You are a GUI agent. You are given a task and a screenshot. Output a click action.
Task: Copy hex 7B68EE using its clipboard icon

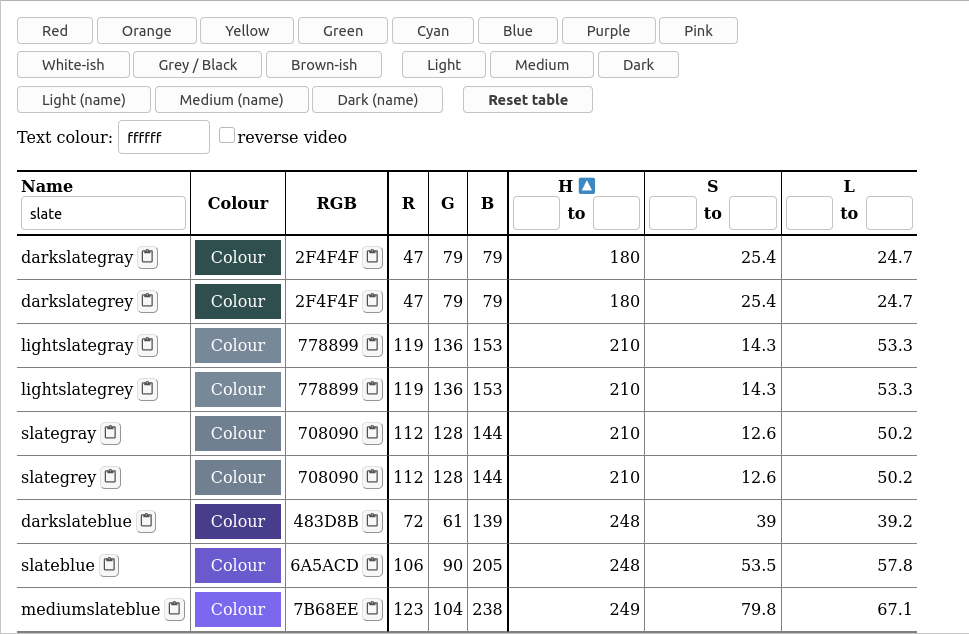click(372, 609)
